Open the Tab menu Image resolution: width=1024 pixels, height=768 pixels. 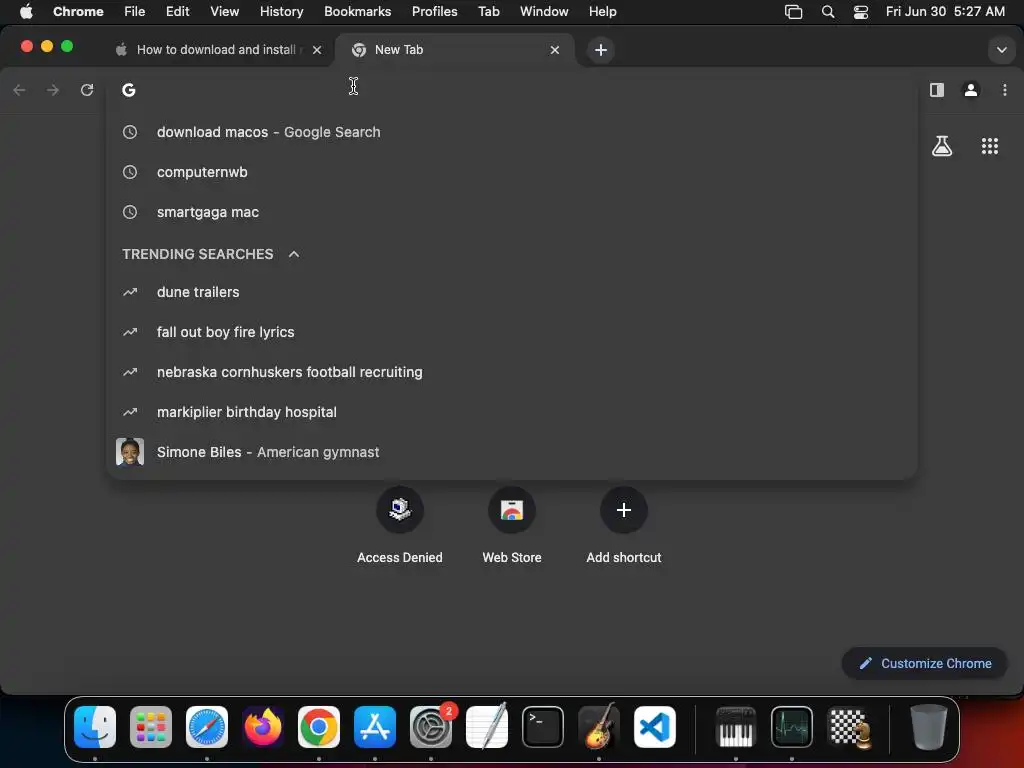488,11
